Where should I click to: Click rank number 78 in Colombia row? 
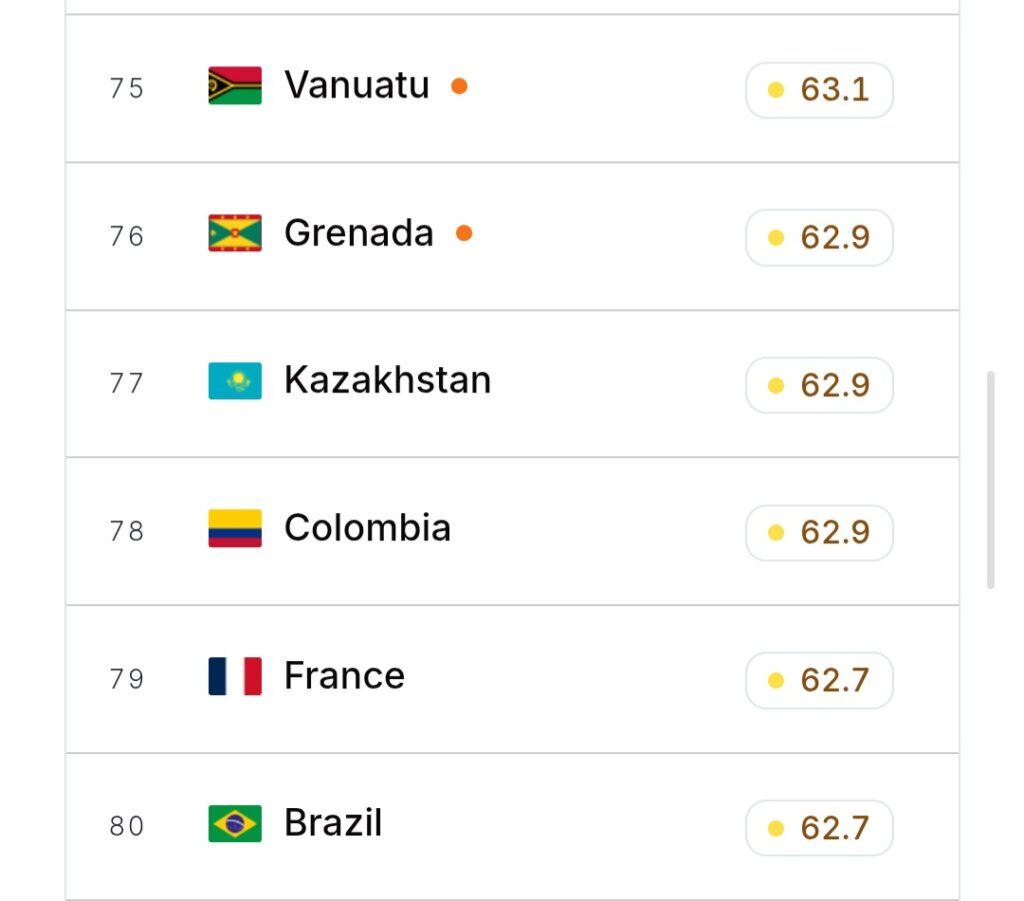[x=127, y=531]
